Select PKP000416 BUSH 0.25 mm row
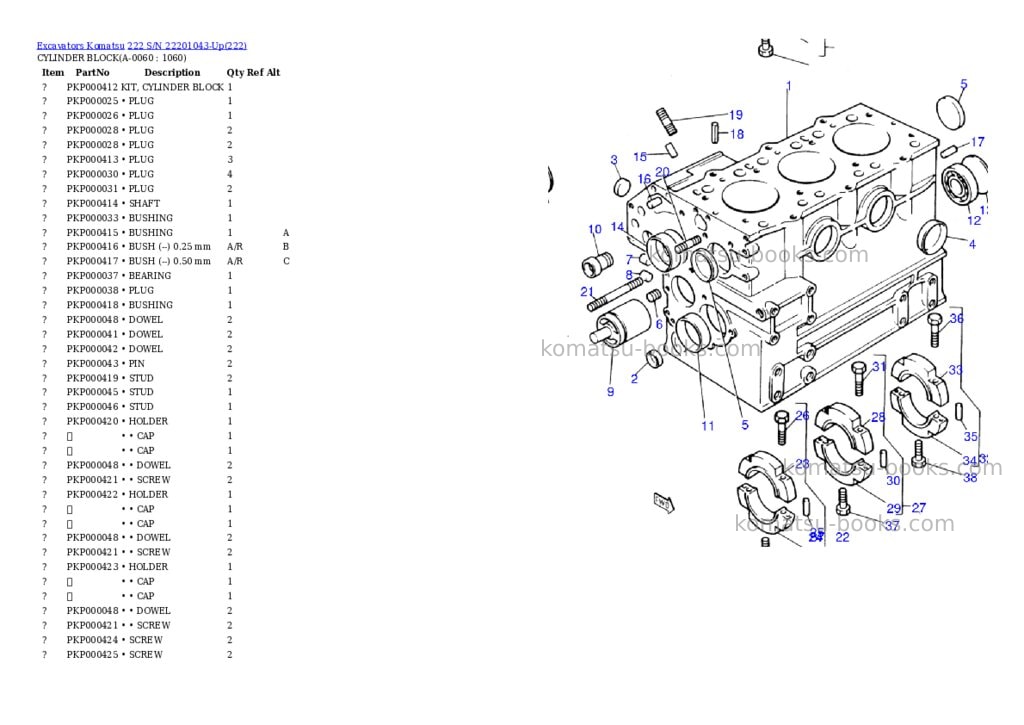The image size is (1024, 725). pyautogui.click(x=167, y=247)
